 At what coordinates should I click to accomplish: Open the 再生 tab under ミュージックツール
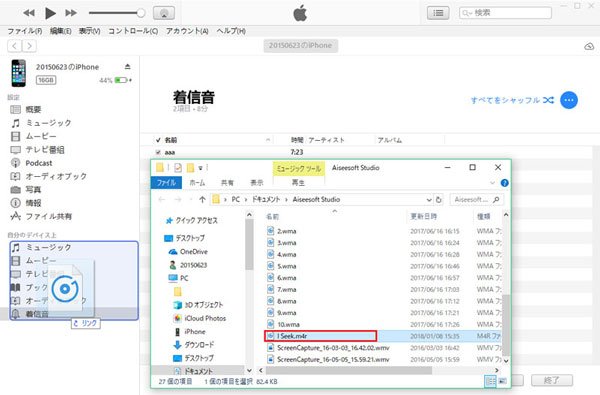coord(298,183)
